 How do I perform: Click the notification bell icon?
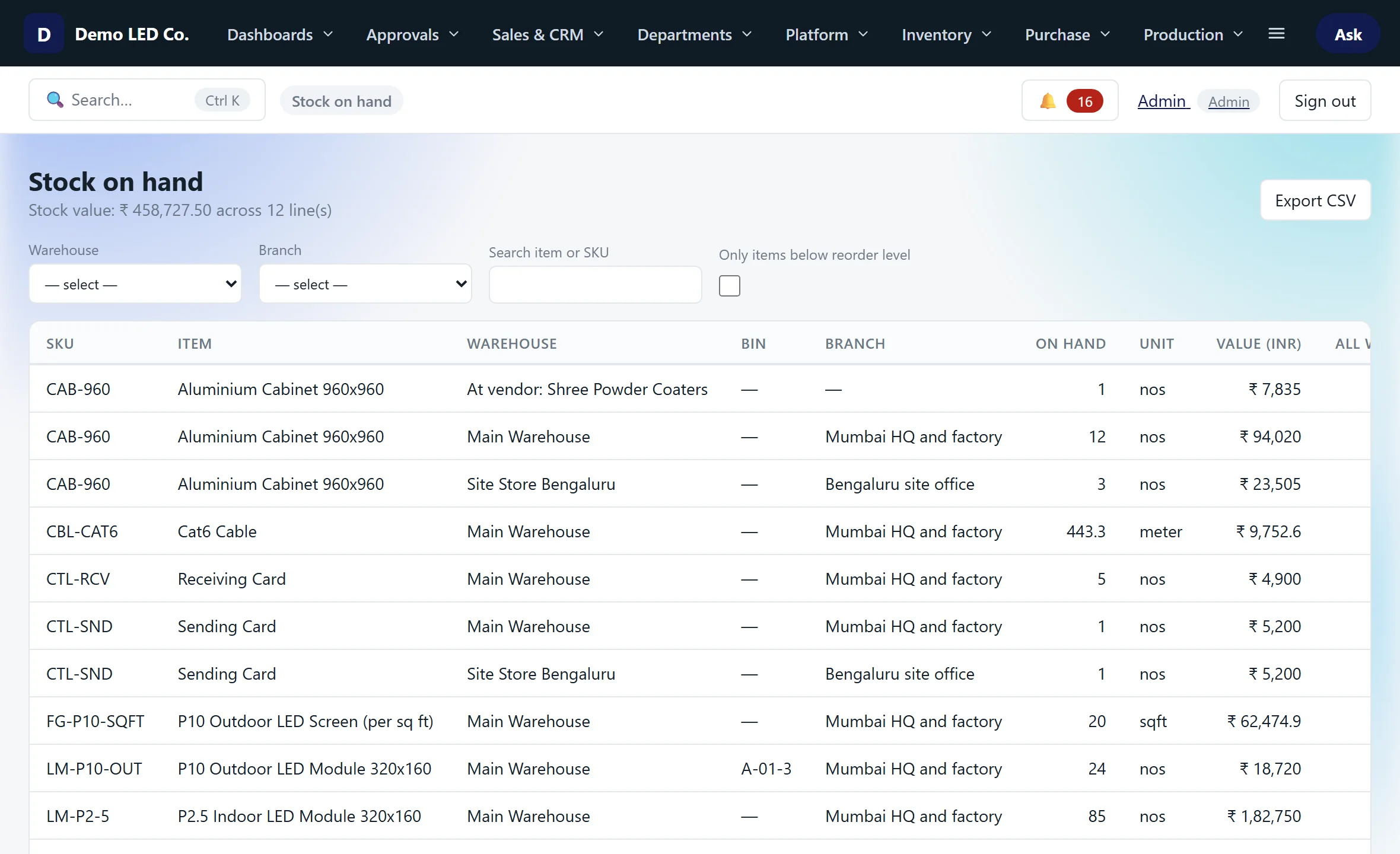[x=1048, y=101]
